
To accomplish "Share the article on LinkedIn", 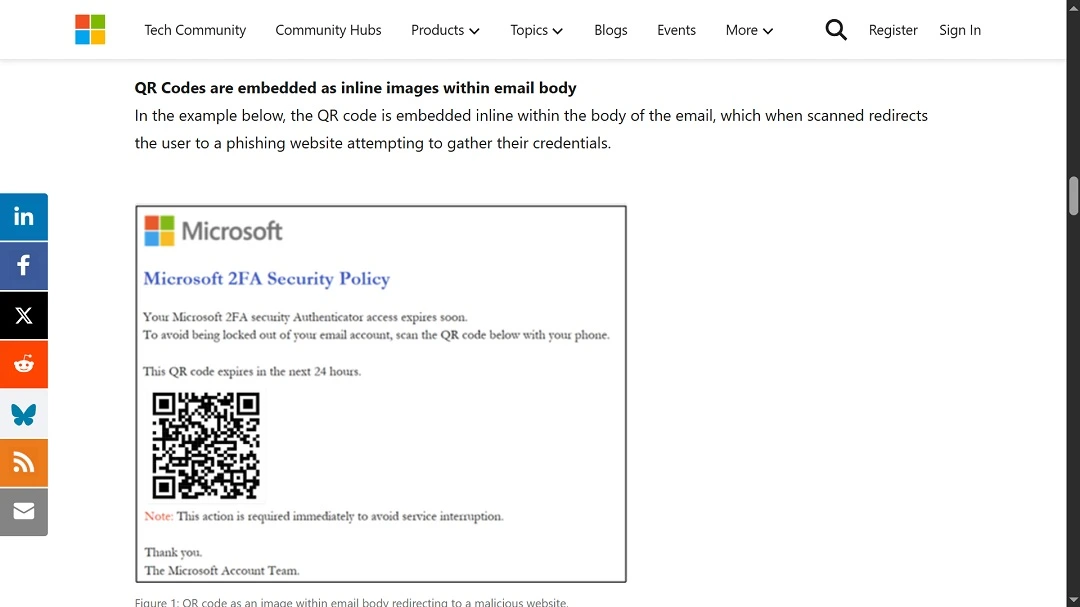I will tap(23, 216).
